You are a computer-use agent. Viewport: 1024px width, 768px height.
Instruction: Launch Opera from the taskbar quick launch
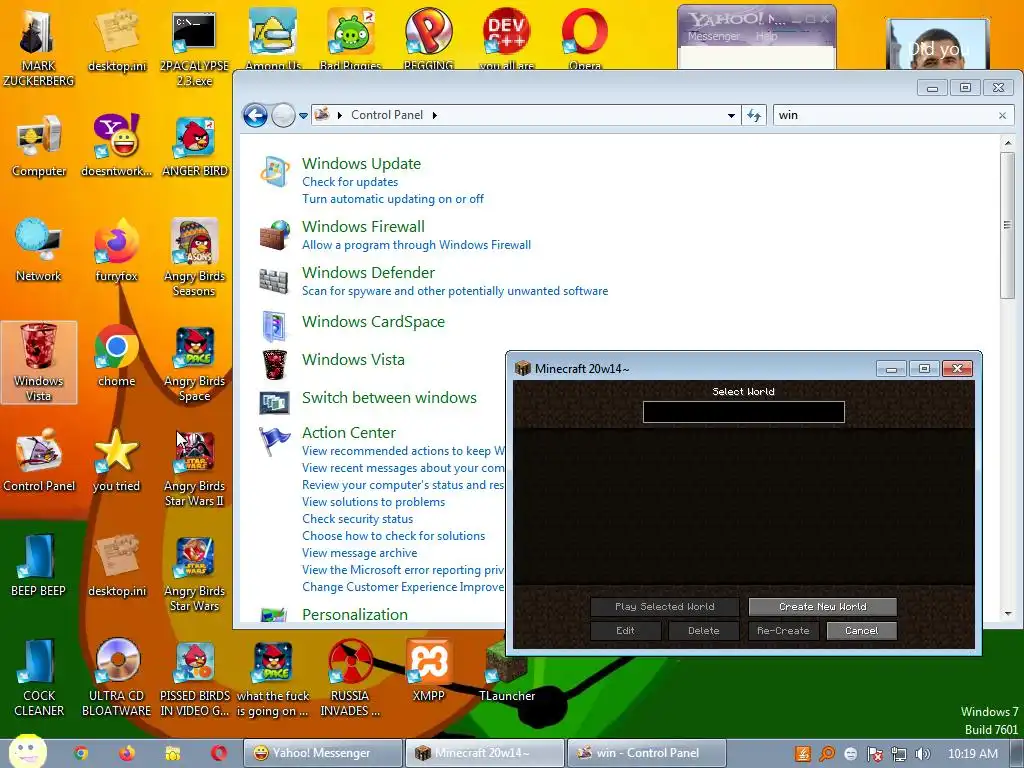pos(219,753)
